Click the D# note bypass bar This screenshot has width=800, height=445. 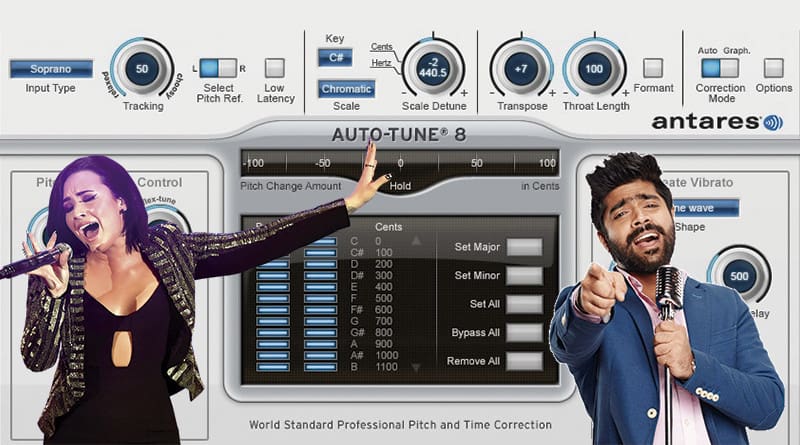[x=273, y=276]
